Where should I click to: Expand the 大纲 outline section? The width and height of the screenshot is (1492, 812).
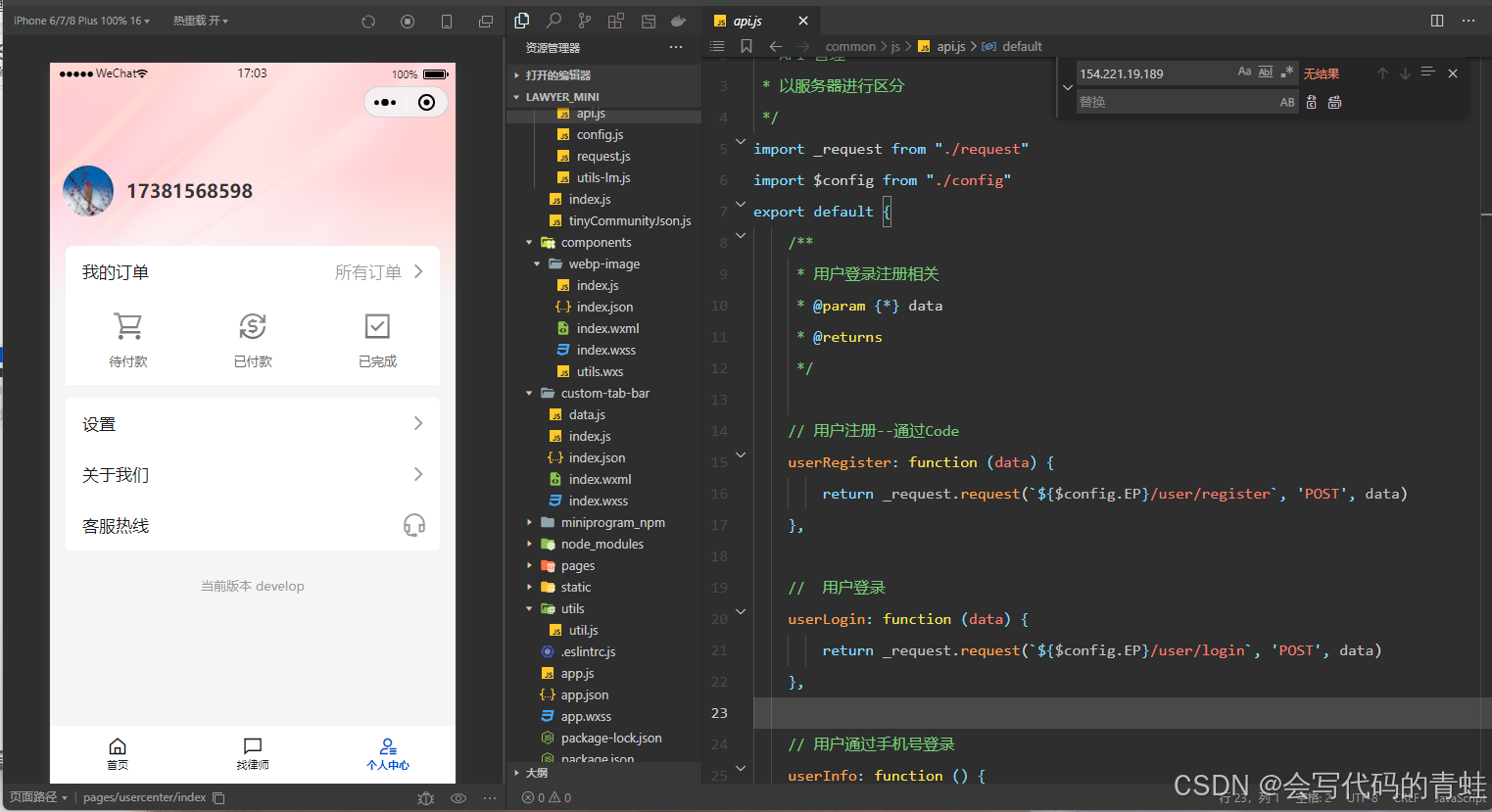pyautogui.click(x=603, y=773)
